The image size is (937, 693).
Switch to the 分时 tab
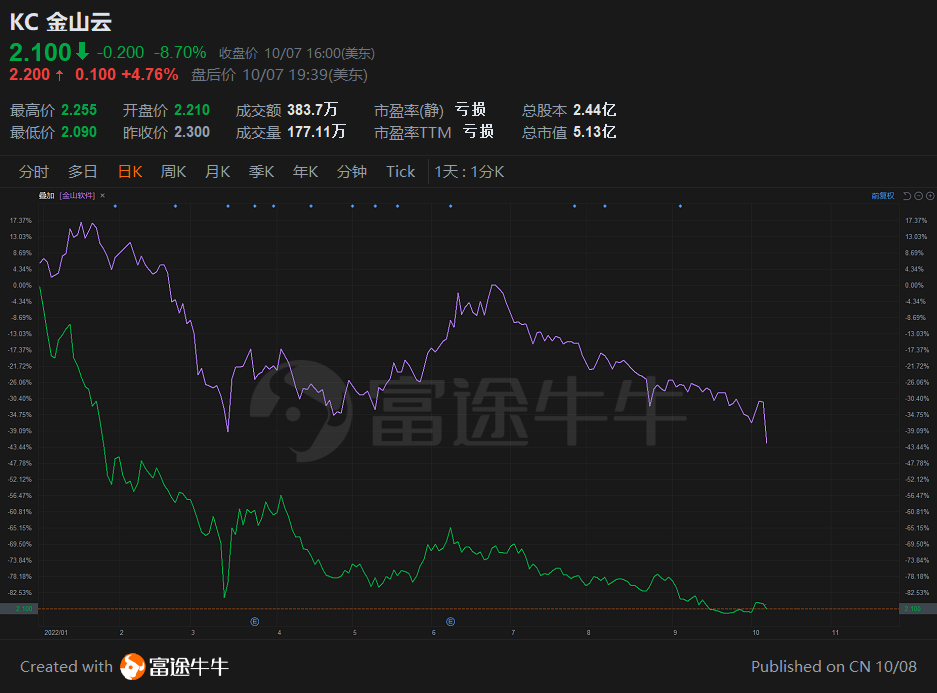point(33,172)
